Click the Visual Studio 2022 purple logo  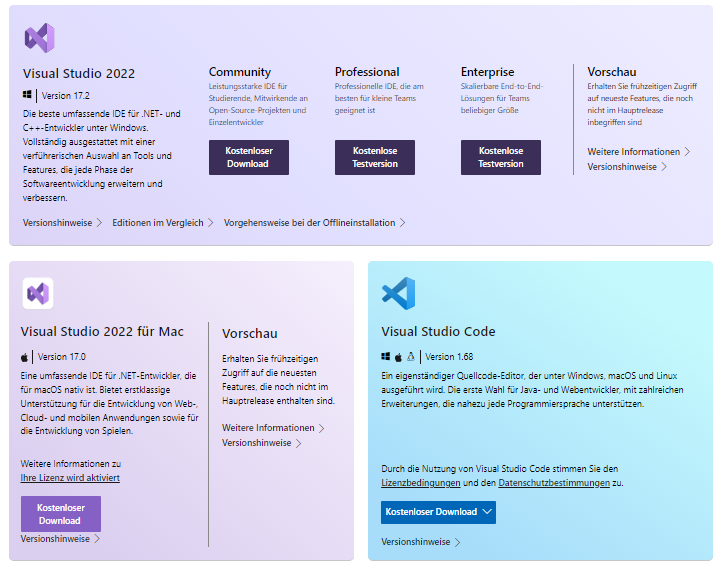(39, 38)
